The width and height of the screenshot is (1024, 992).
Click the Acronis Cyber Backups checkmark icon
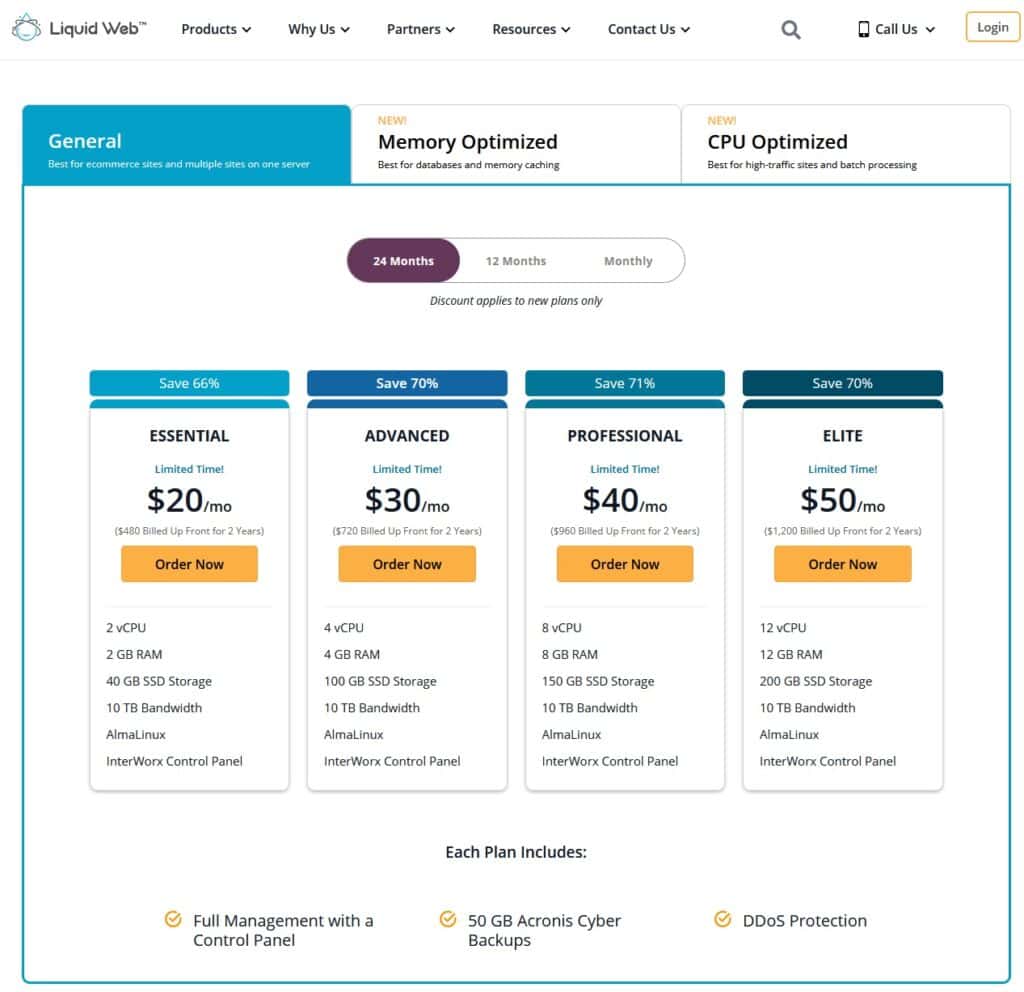tap(448, 918)
